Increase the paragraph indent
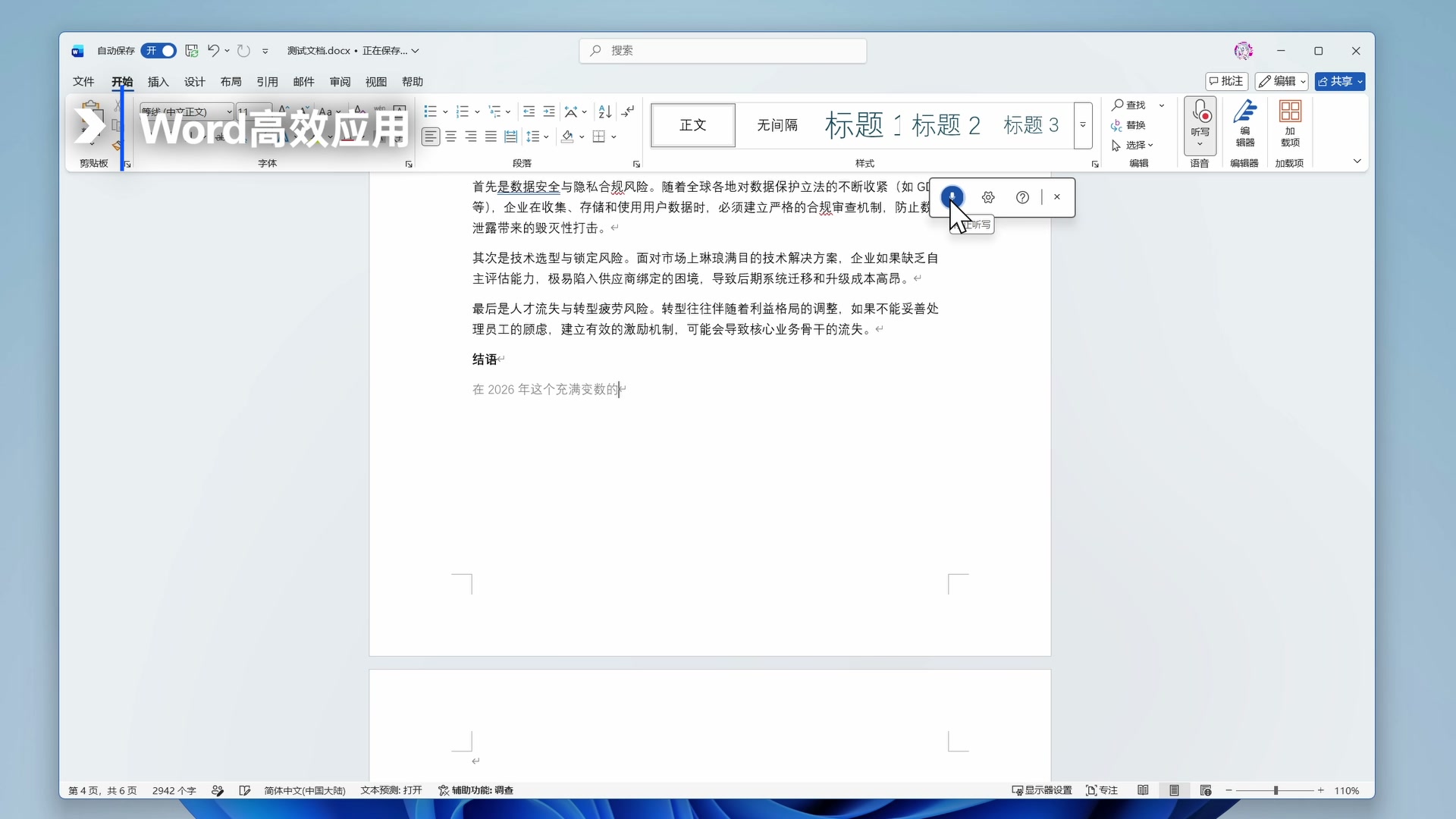Viewport: 1456px width, 819px height. pos(549,112)
